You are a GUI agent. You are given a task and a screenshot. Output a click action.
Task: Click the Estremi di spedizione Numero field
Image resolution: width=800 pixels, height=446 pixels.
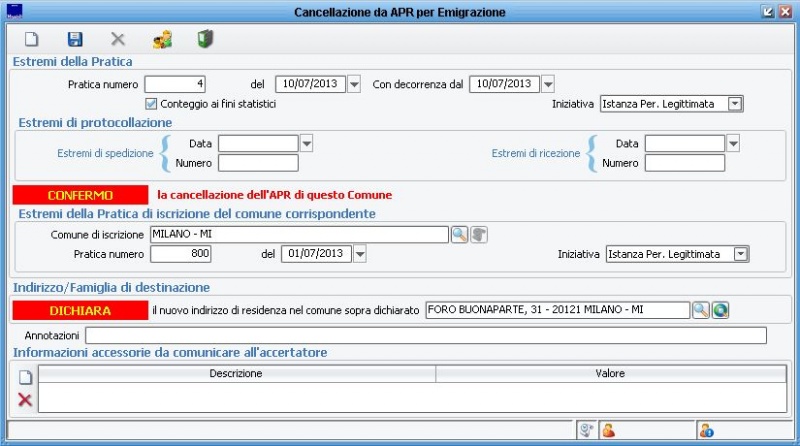pyautogui.click(x=258, y=163)
